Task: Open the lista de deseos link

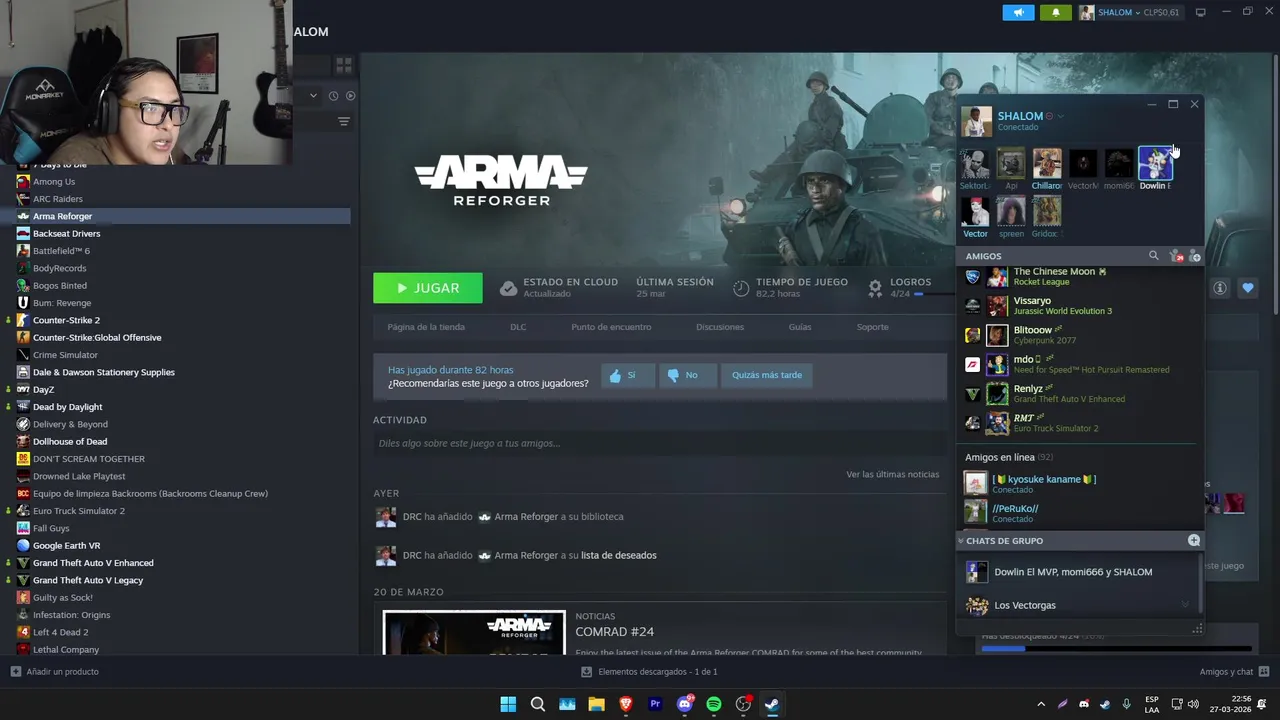Action: point(618,555)
